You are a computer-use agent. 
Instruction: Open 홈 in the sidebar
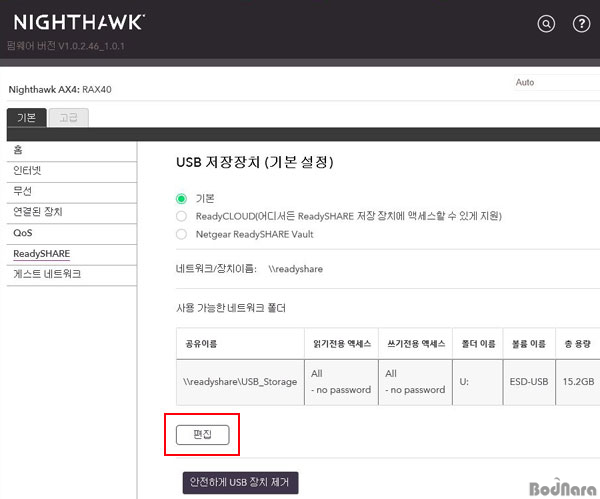pyautogui.click(x=72, y=150)
